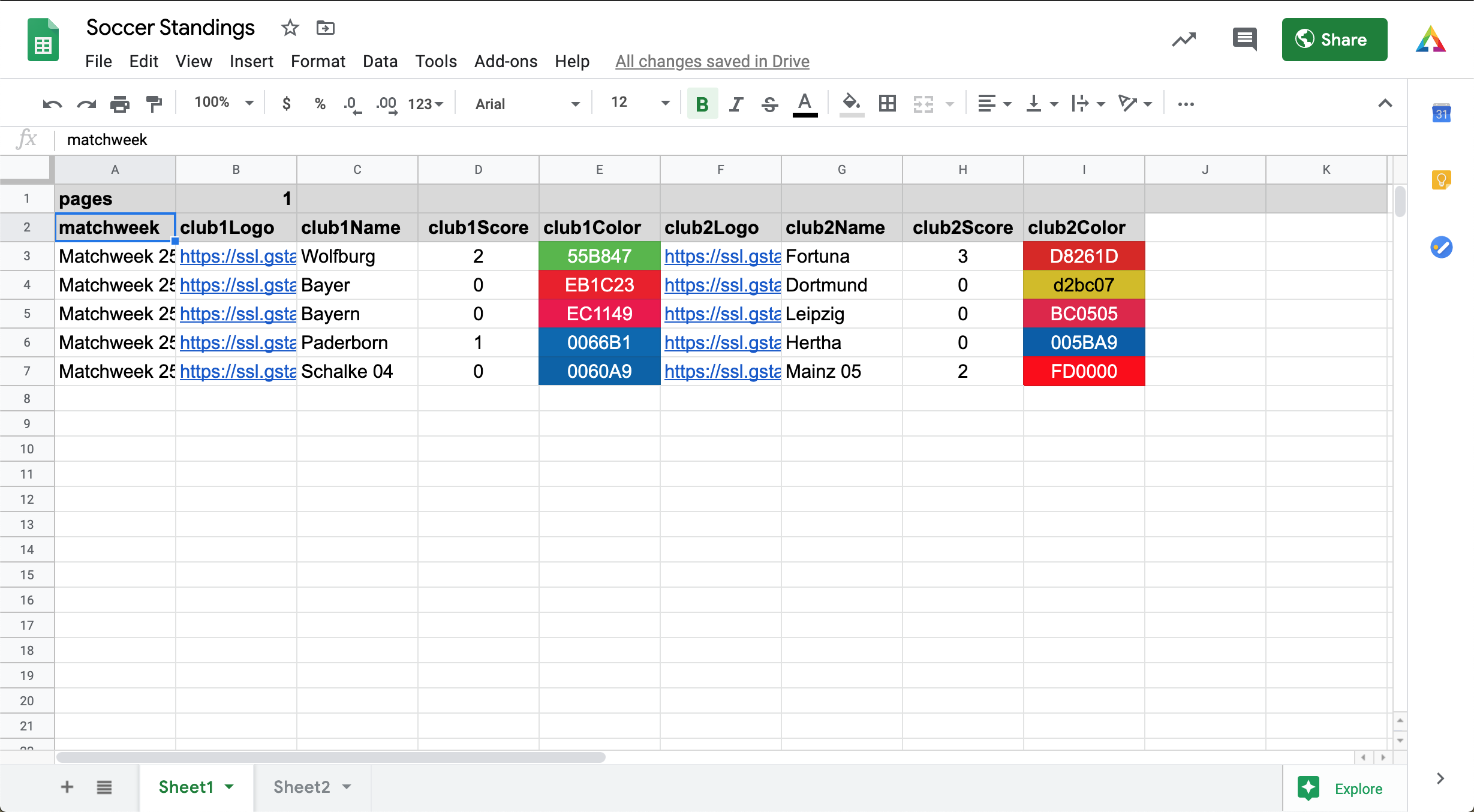Open Schalke 04 club1Logo link
The image size is (1474, 812).
(238, 371)
